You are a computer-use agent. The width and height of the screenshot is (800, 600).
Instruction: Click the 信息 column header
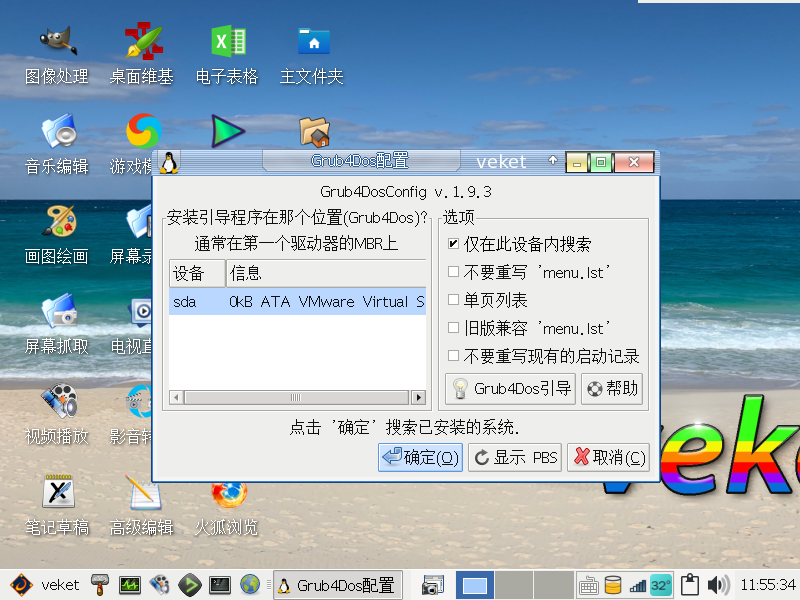(326, 273)
